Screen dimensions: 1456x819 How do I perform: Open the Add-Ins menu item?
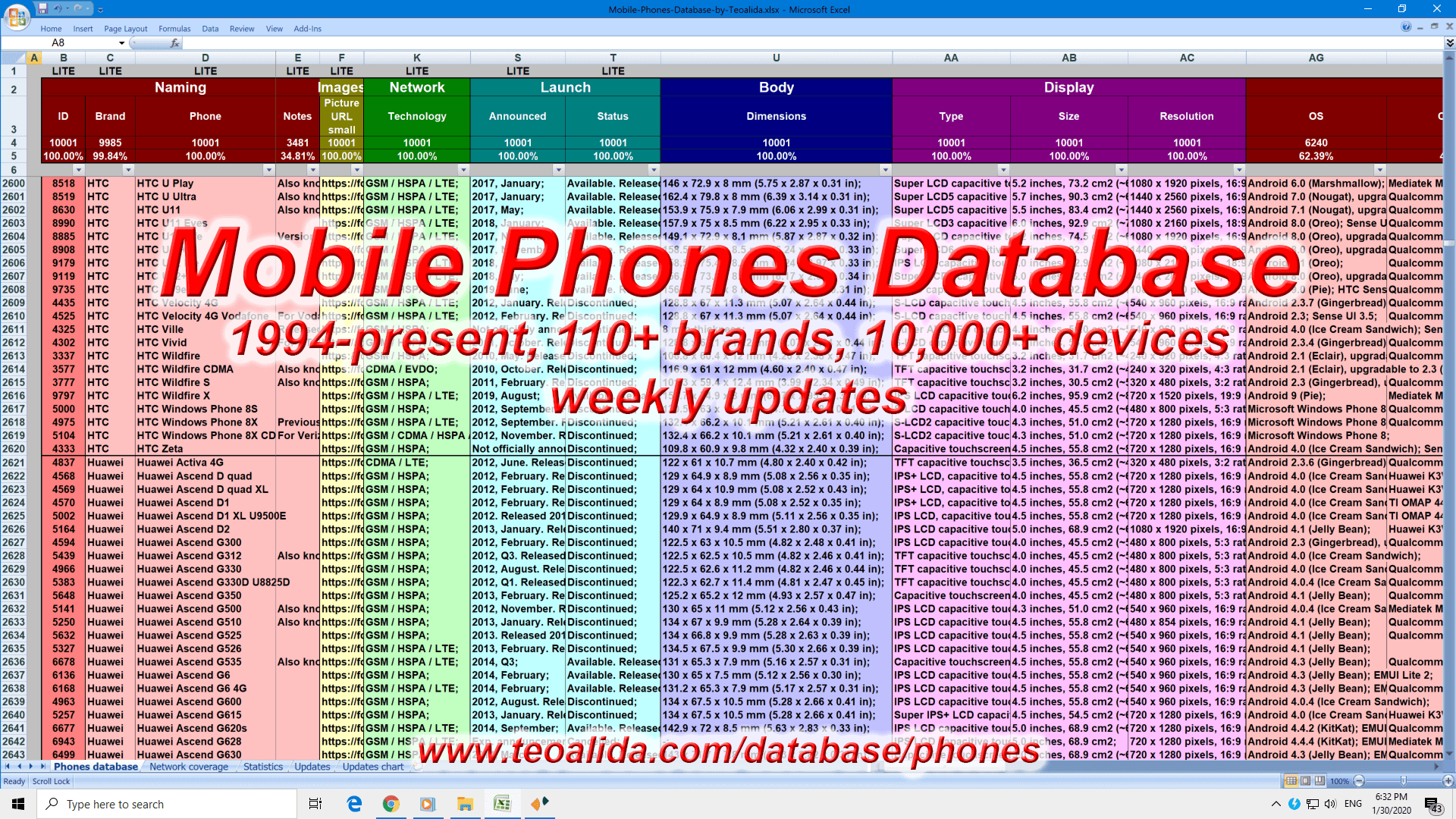point(307,28)
